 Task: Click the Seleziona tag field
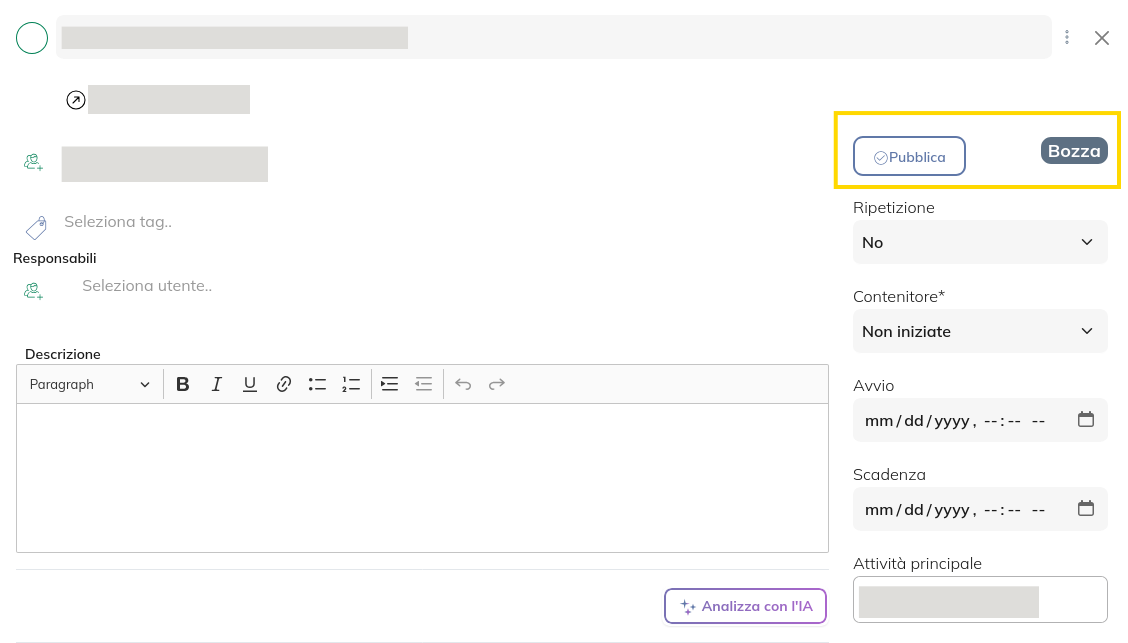[x=118, y=222]
